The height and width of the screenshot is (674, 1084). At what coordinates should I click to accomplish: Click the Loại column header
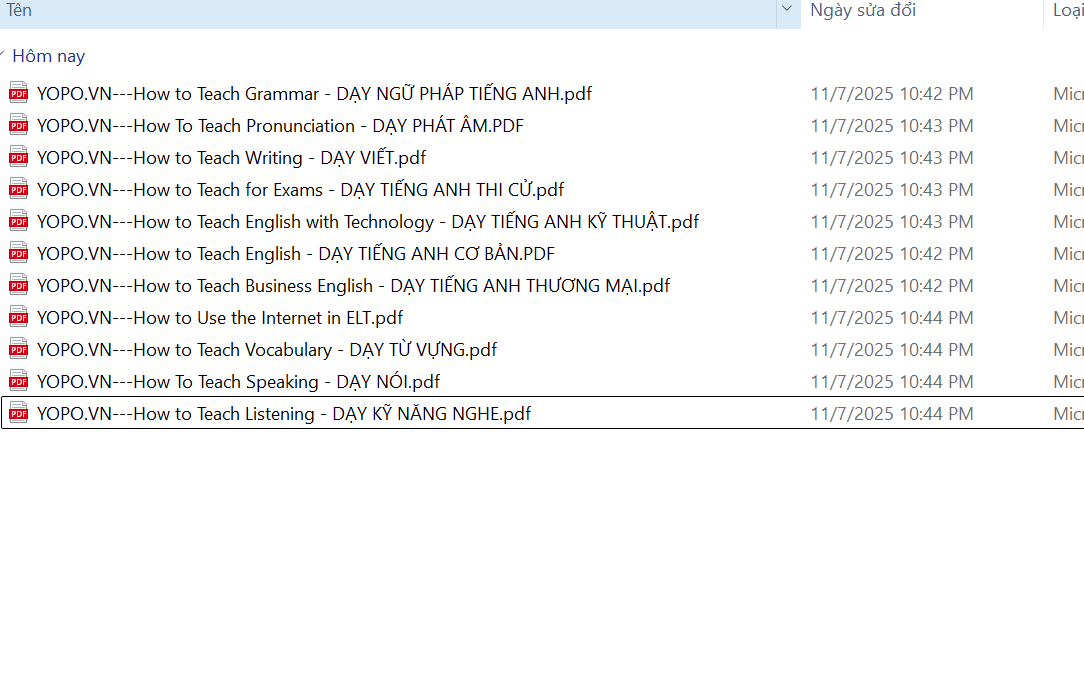click(x=1066, y=11)
